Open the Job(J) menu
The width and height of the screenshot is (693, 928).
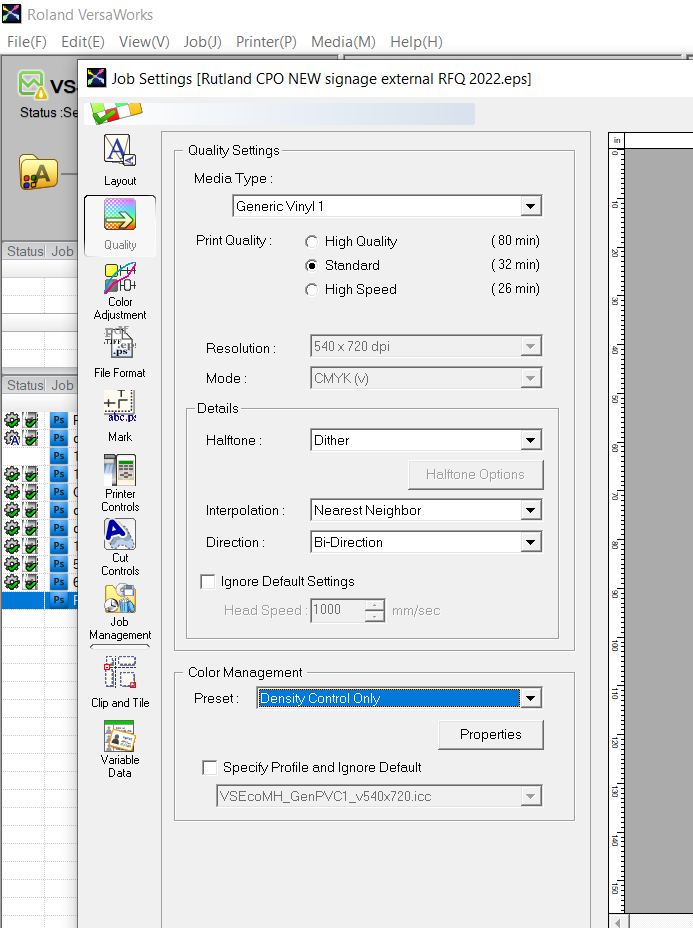pyautogui.click(x=202, y=41)
